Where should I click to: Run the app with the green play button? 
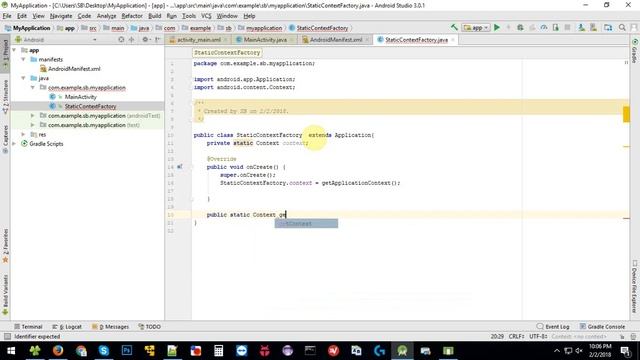497,27
